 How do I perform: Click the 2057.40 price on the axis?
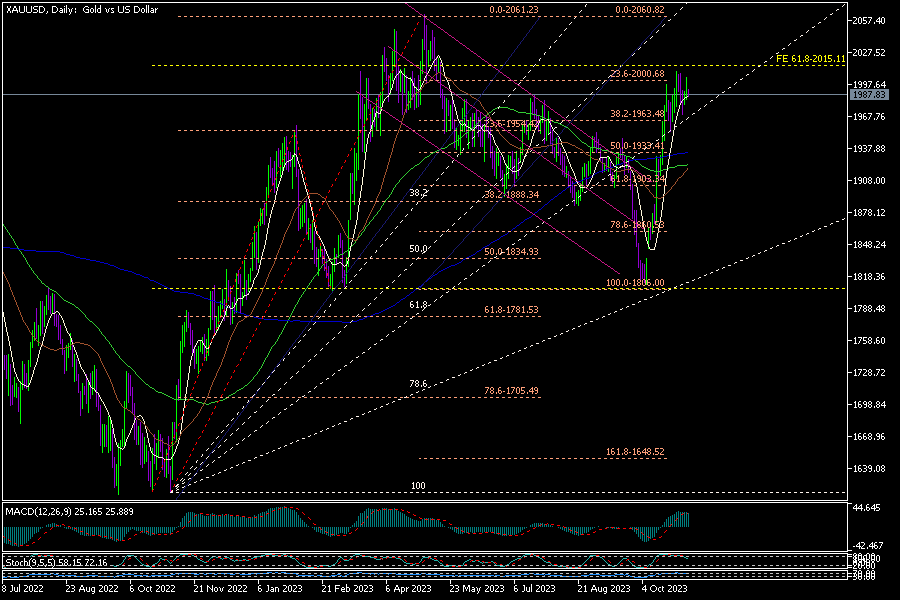[868, 20]
